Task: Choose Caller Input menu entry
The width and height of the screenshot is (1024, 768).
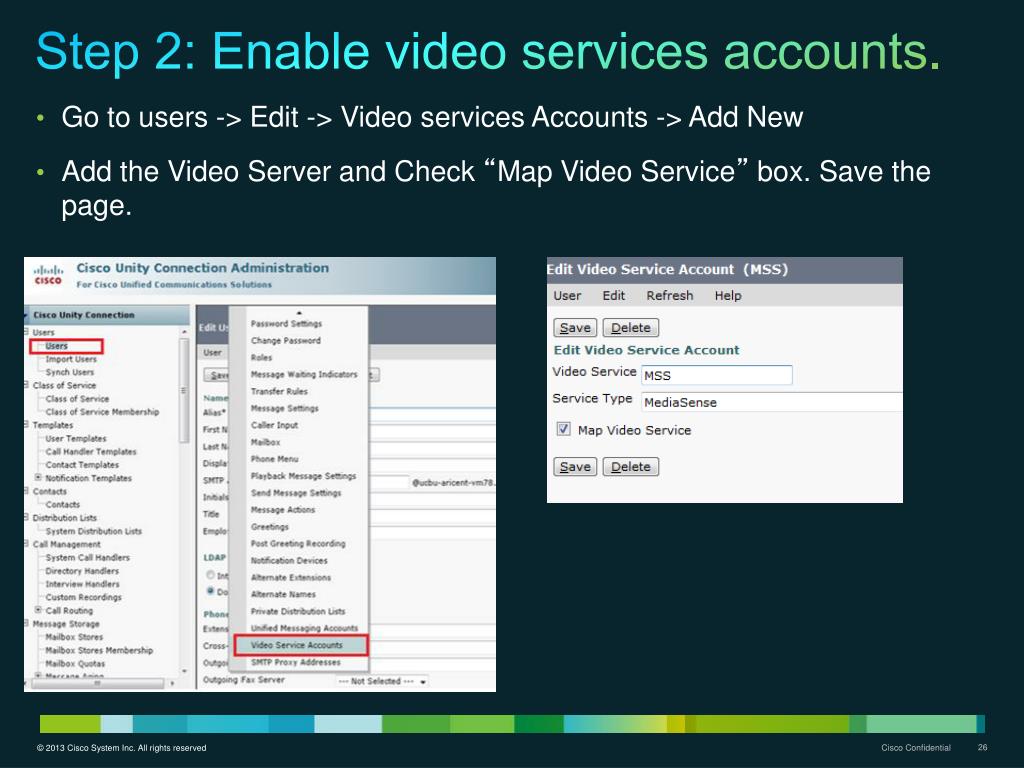Action: pyautogui.click(x=274, y=425)
